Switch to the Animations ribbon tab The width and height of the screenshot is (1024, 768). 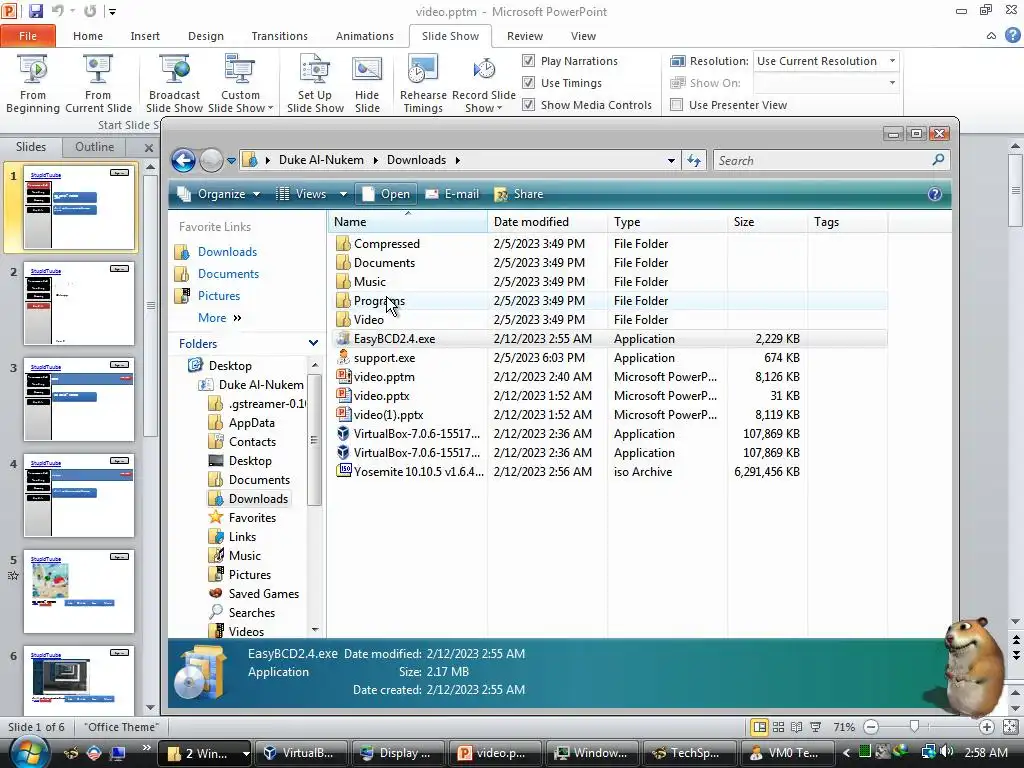tap(364, 36)
